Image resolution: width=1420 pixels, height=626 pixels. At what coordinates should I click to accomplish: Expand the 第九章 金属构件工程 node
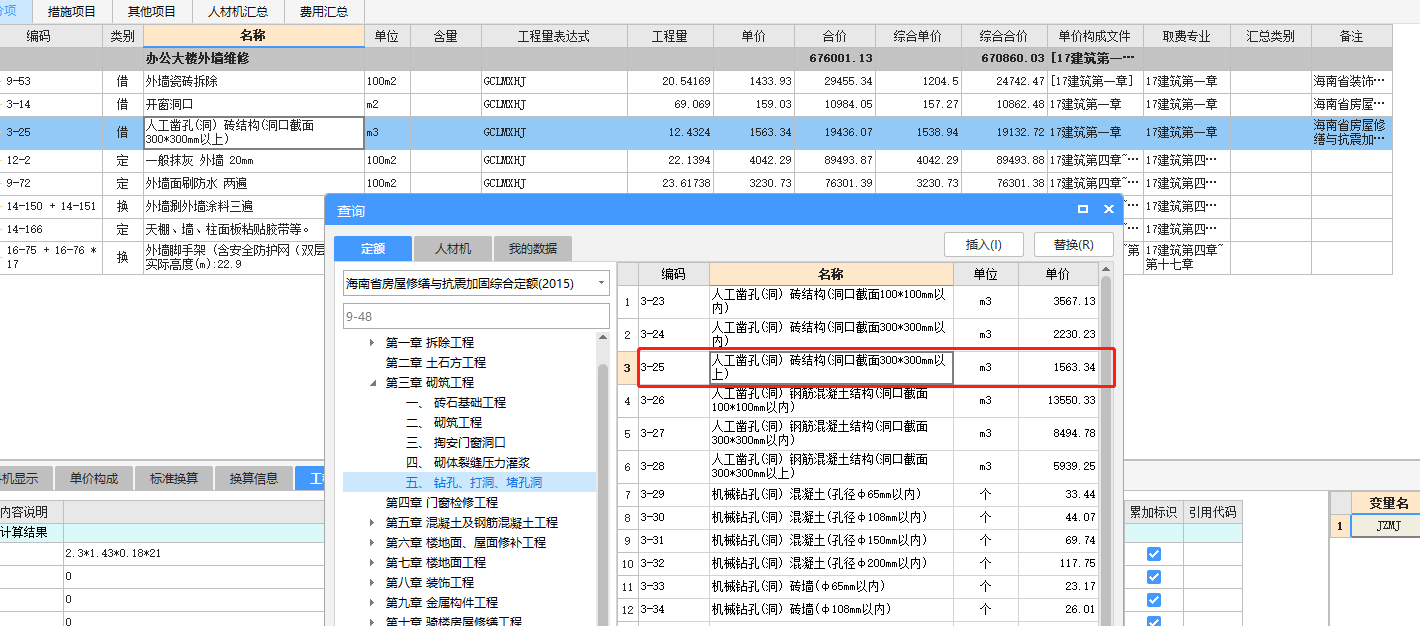click(372, 602)
